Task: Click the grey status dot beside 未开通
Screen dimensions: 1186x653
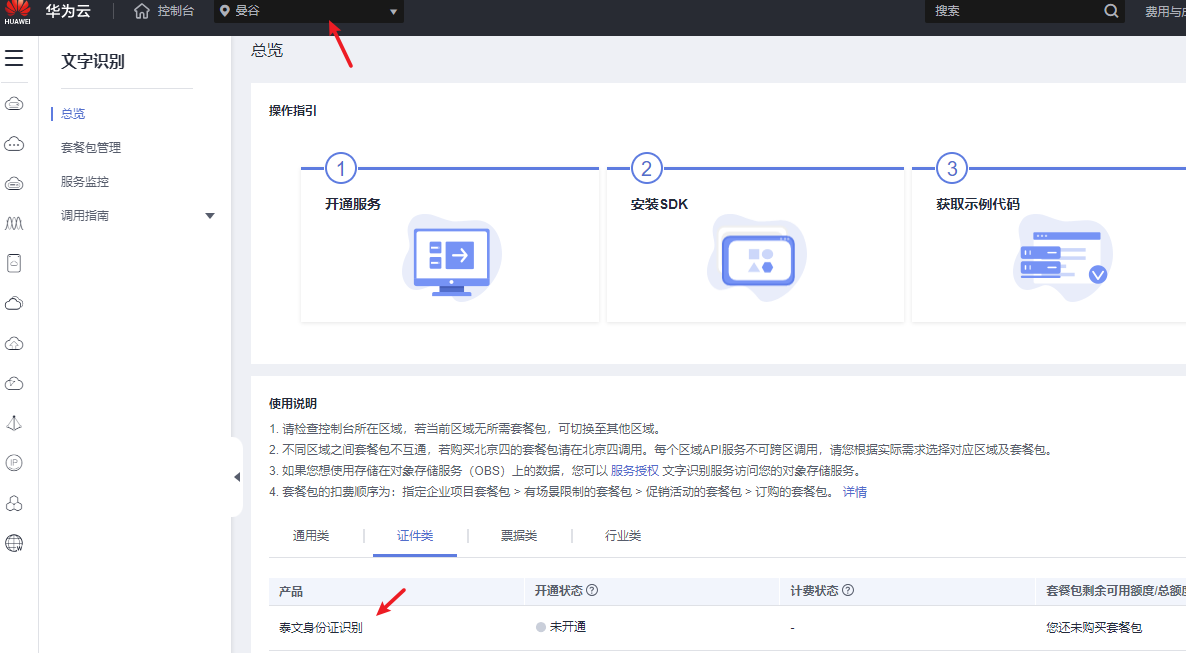Action: coord(541,627)
